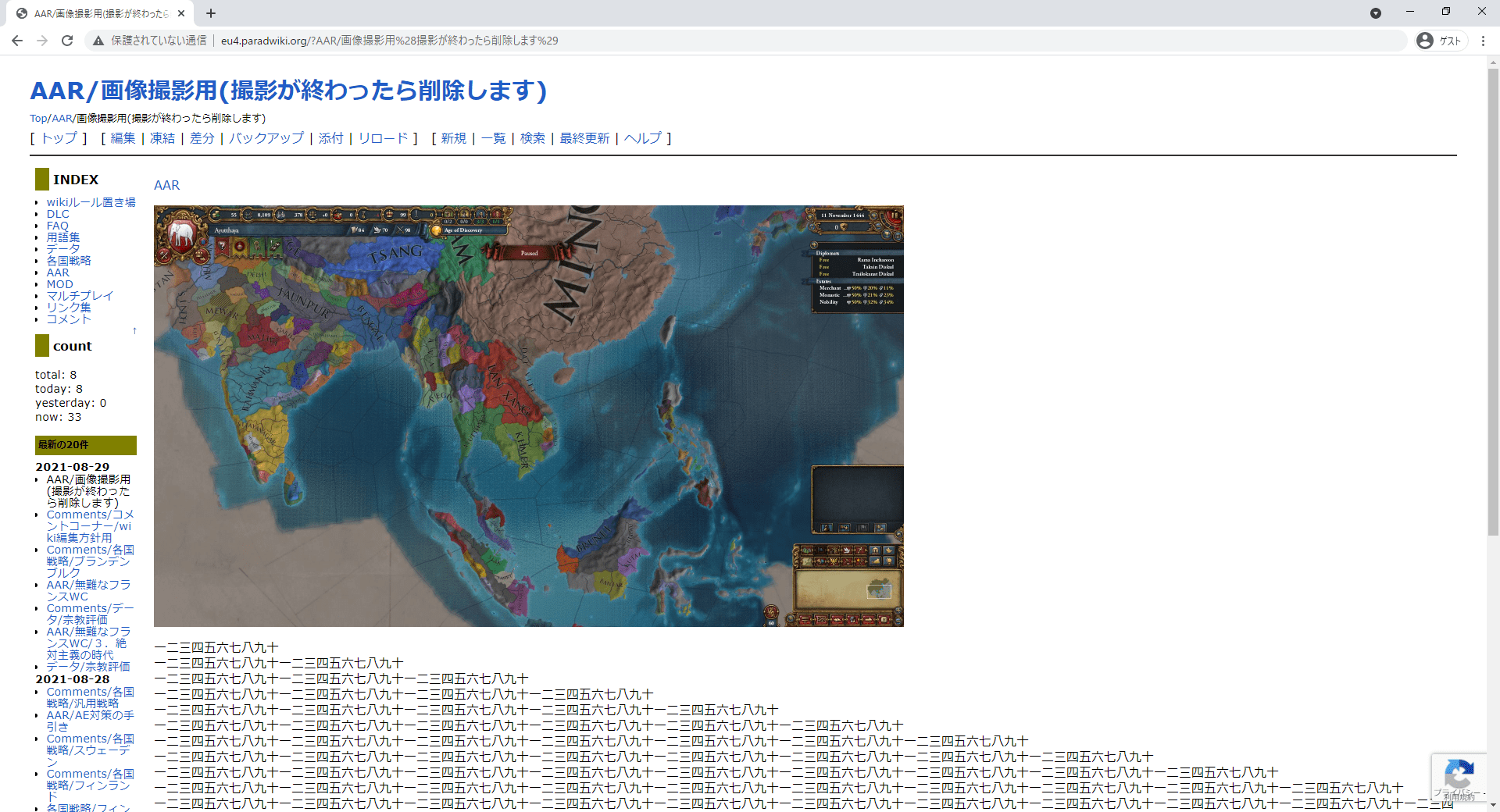Reload the page with the refresh icon

67,41
